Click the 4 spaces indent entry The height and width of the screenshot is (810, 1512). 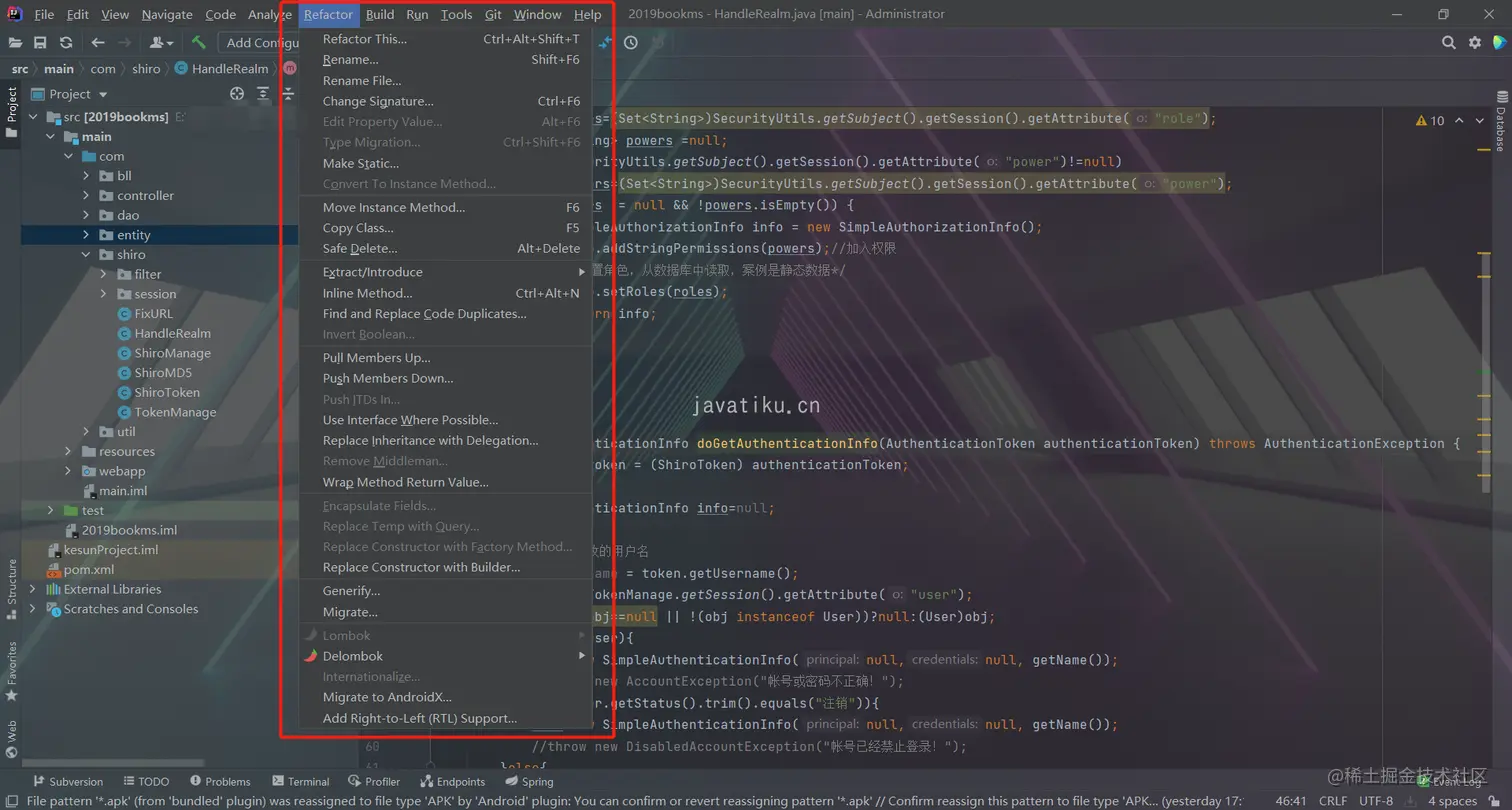coord(1452,801)
